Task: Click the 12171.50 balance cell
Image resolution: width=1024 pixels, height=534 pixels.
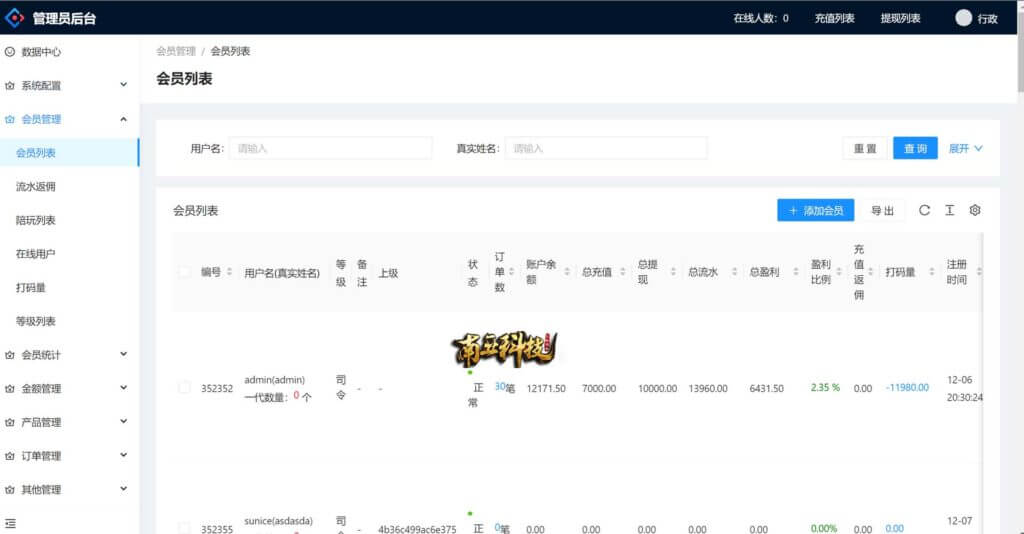Action: (546, 388)
